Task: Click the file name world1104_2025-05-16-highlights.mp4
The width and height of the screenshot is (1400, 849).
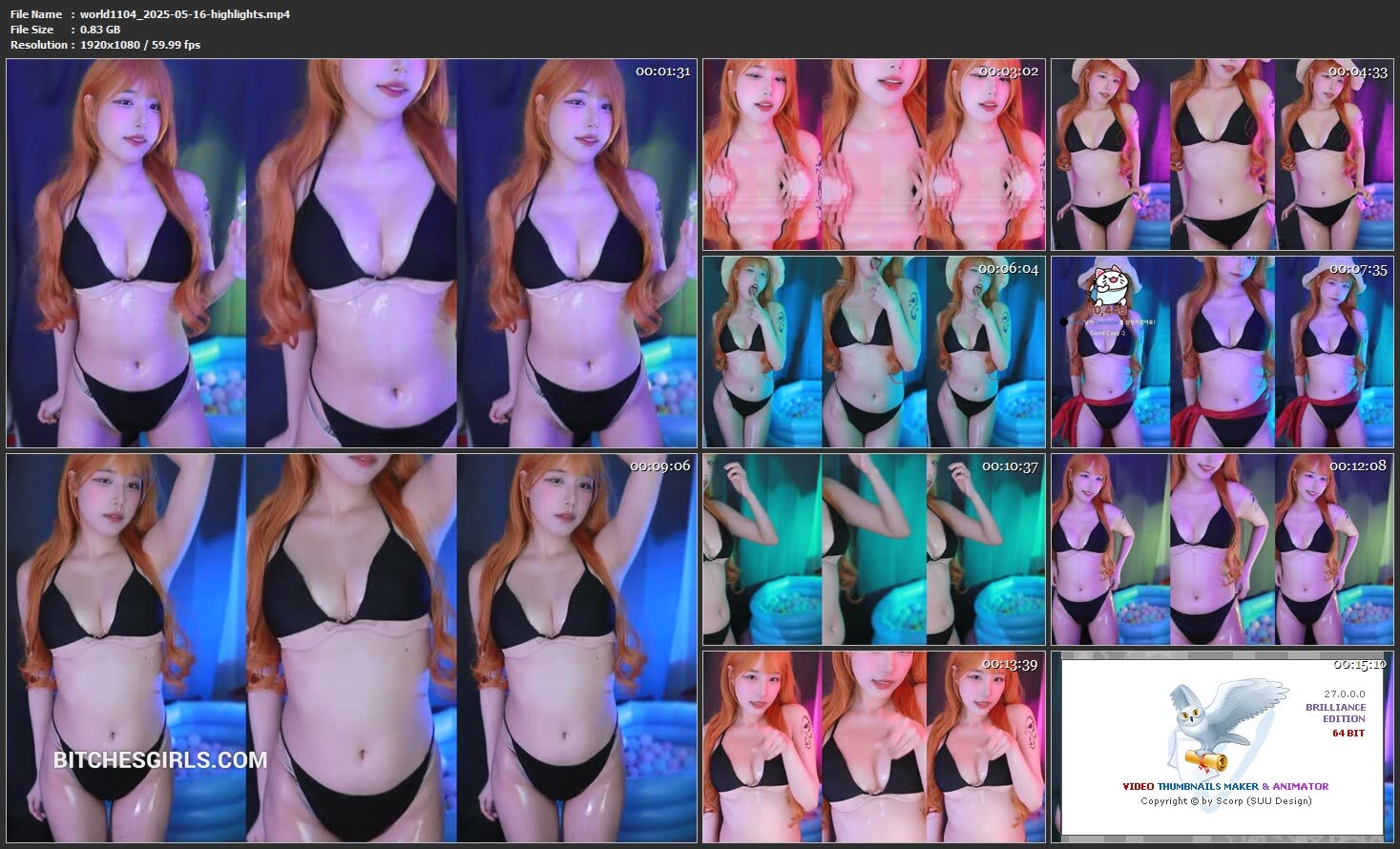Action: (x=185, y=14)
